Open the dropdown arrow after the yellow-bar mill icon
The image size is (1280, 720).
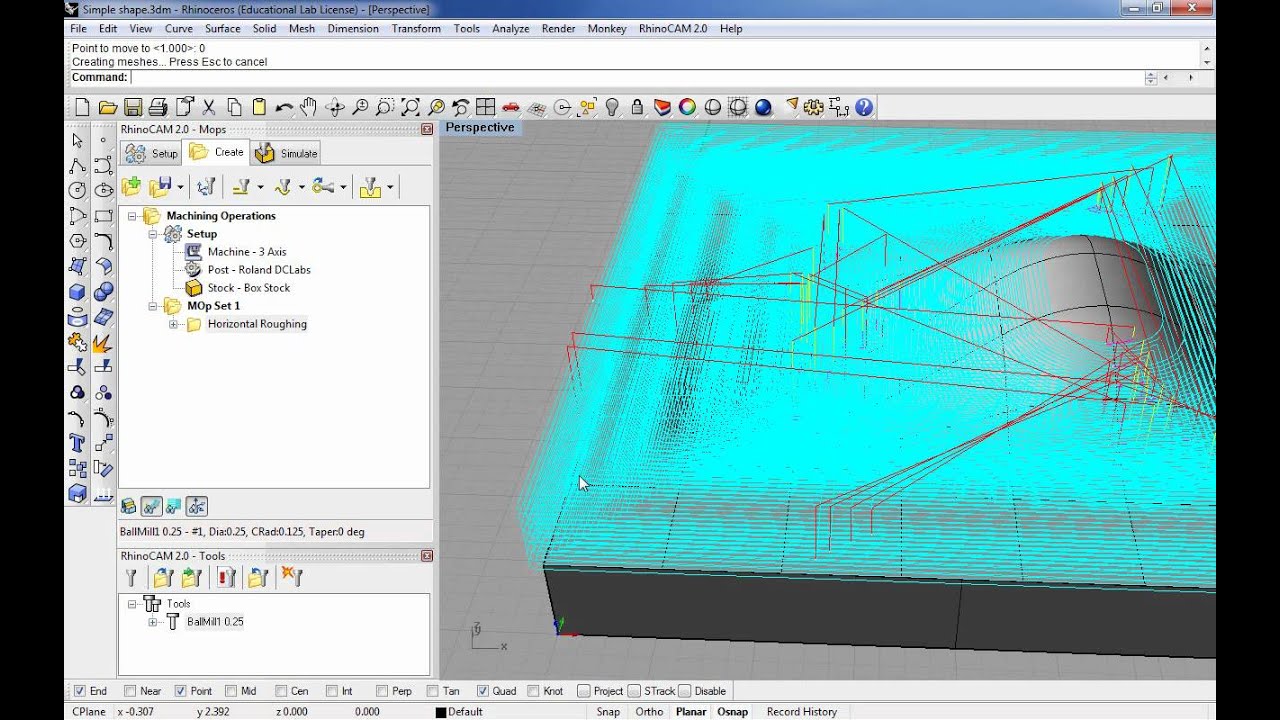[x=261, y=187]
